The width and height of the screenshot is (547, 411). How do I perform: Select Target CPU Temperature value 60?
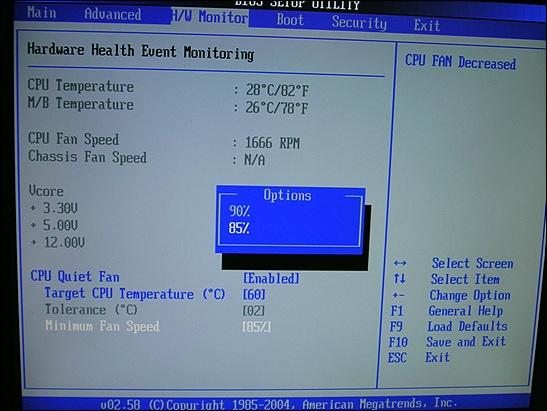click(254, 294)
